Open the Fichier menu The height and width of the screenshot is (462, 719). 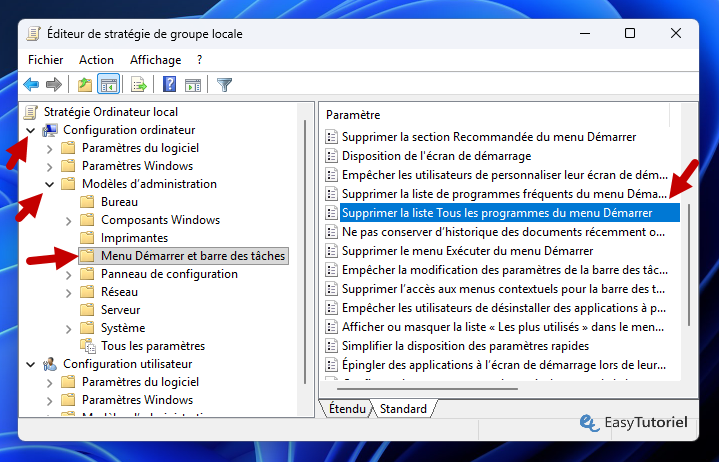coord(45,60)
